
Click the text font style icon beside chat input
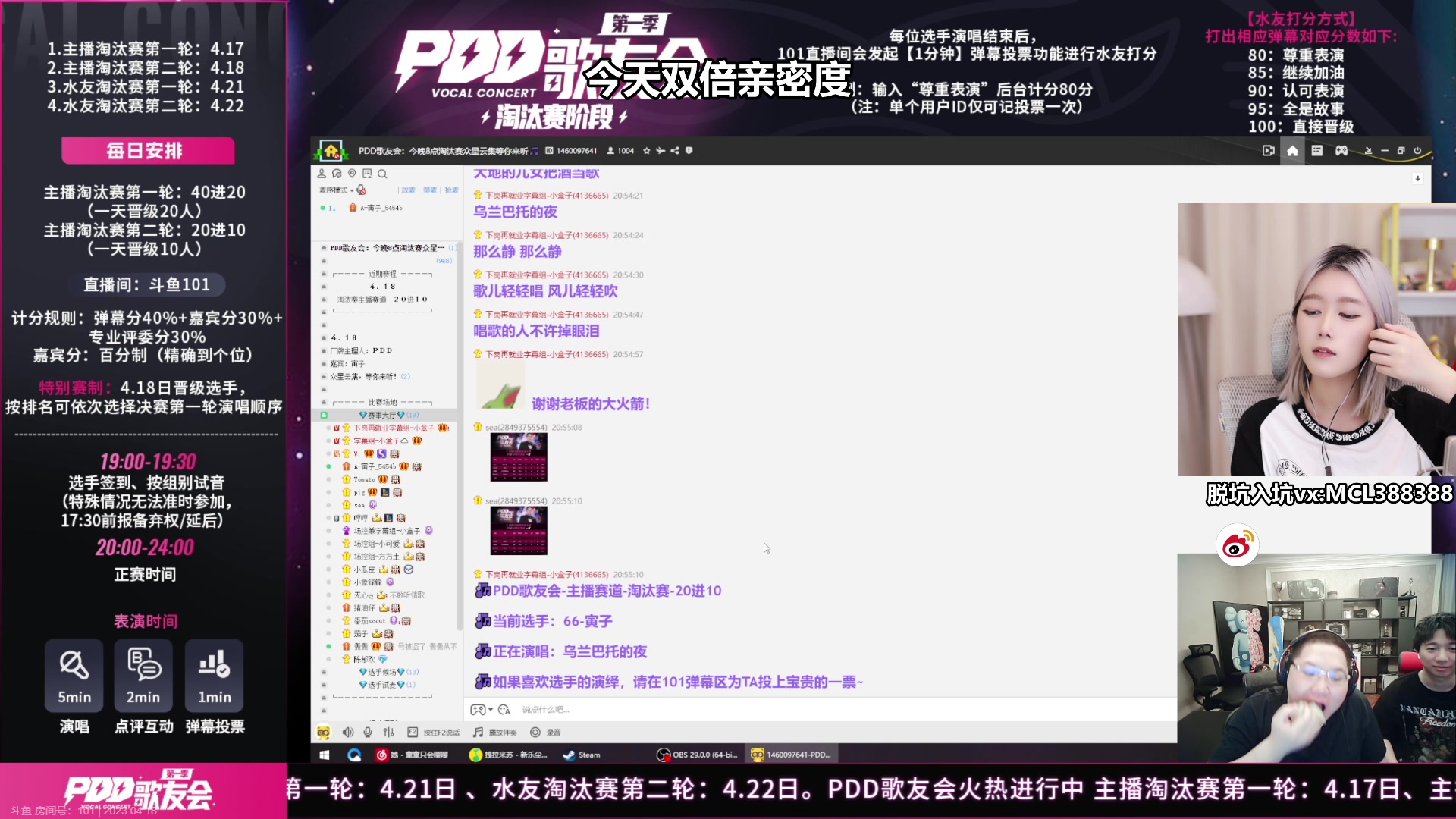[x=504, y=710]
